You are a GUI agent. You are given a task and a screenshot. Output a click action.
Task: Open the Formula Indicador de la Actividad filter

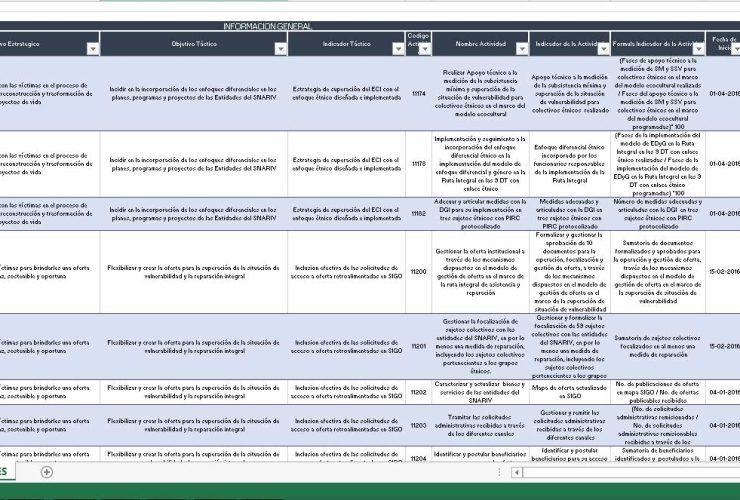[x=698, y=49]
